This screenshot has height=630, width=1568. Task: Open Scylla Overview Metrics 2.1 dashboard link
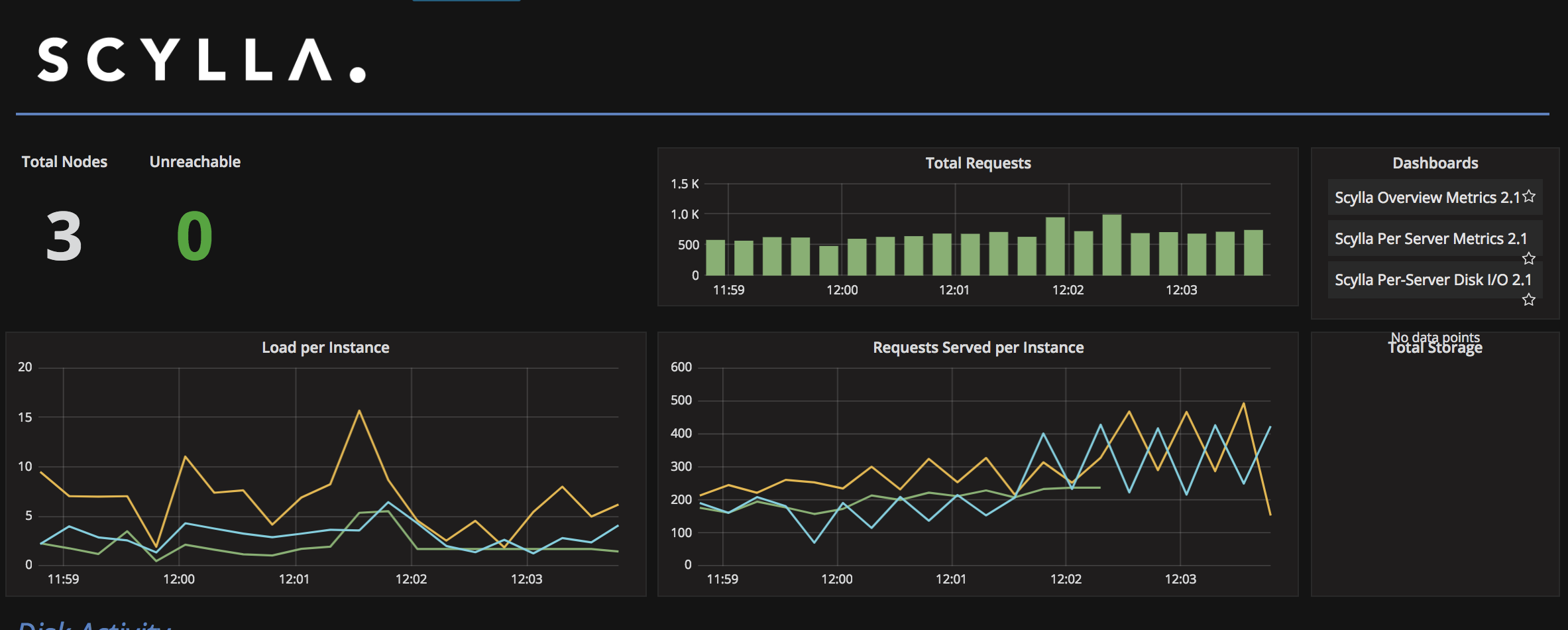[x=1426, y=198]
